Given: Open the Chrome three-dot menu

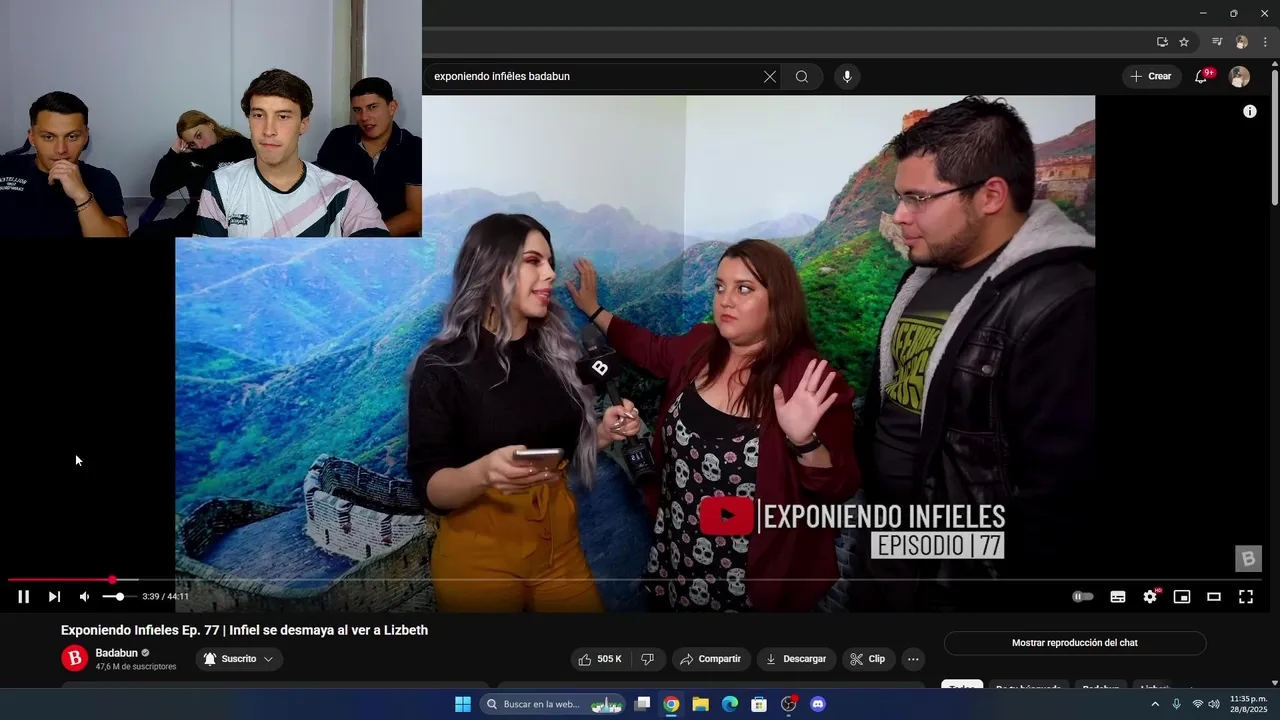Looking at the screenshot, I should click(x=1265, y=42).
